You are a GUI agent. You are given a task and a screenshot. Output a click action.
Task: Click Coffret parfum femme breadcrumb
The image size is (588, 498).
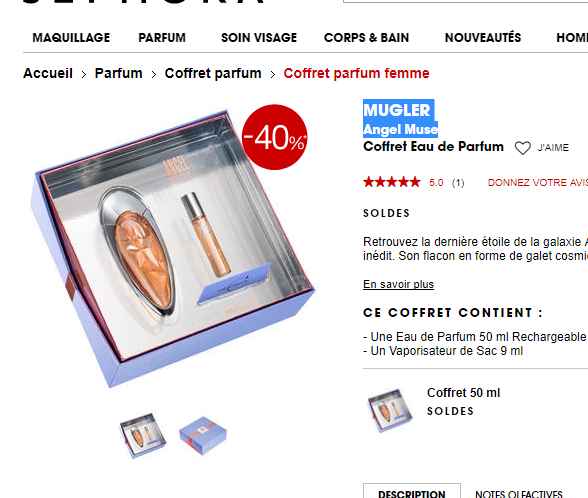pyautogui.click(x=356, y=73)
